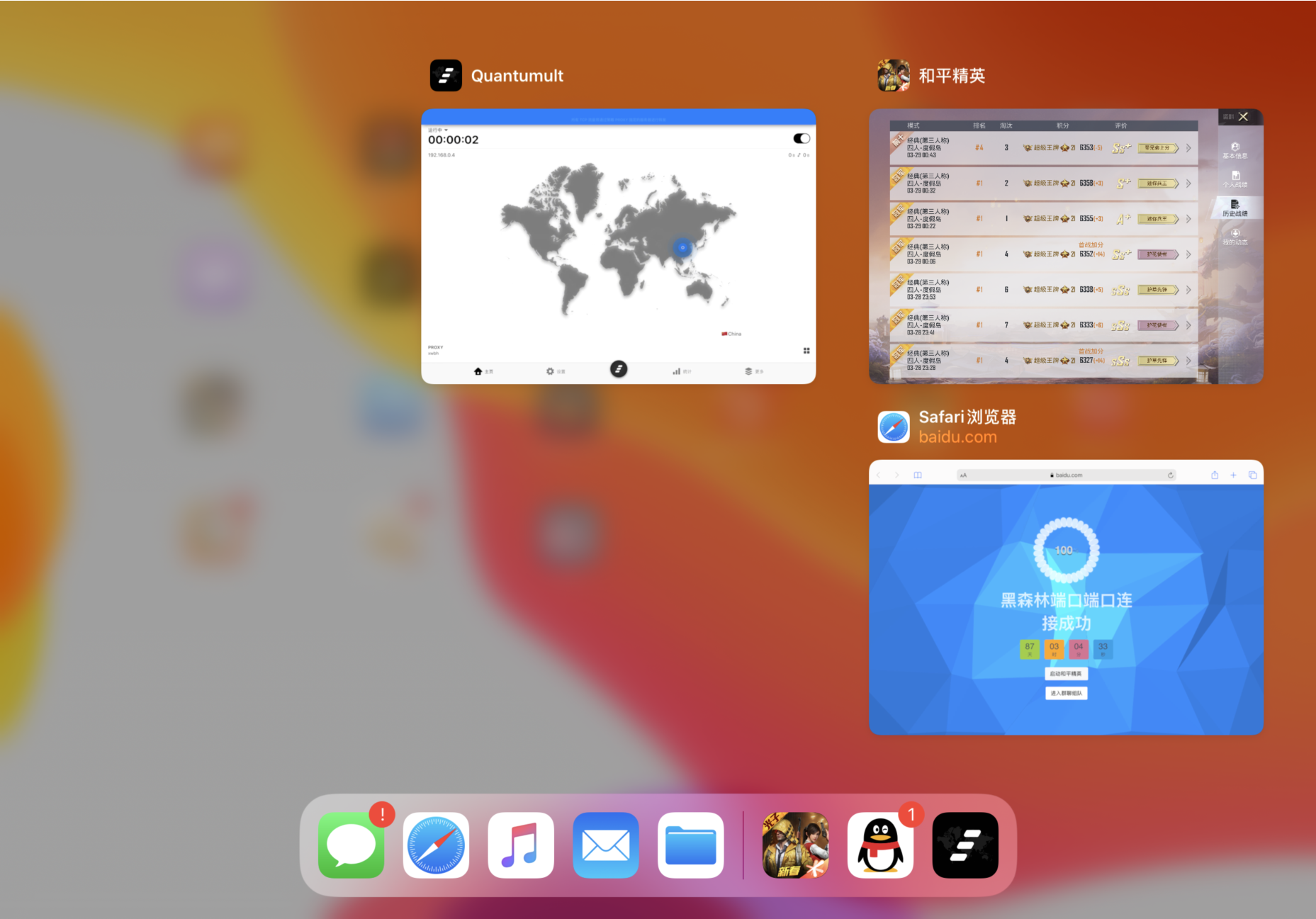This screenshot has width=1316, height=919.
Task: Click the 100 circular progress indicator
Action: 1065,550
